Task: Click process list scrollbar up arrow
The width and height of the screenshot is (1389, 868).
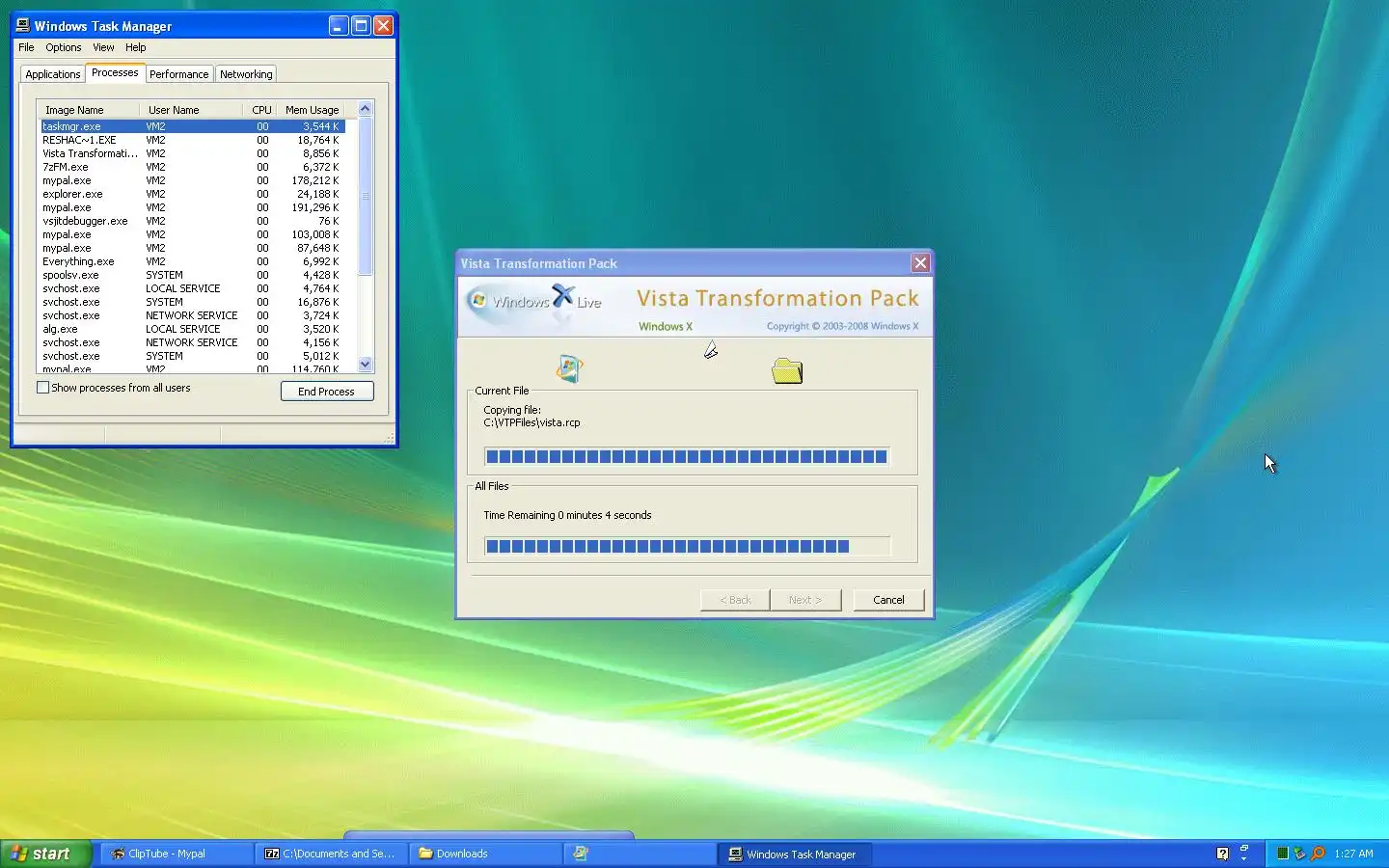Action: (x=365, y=109)
